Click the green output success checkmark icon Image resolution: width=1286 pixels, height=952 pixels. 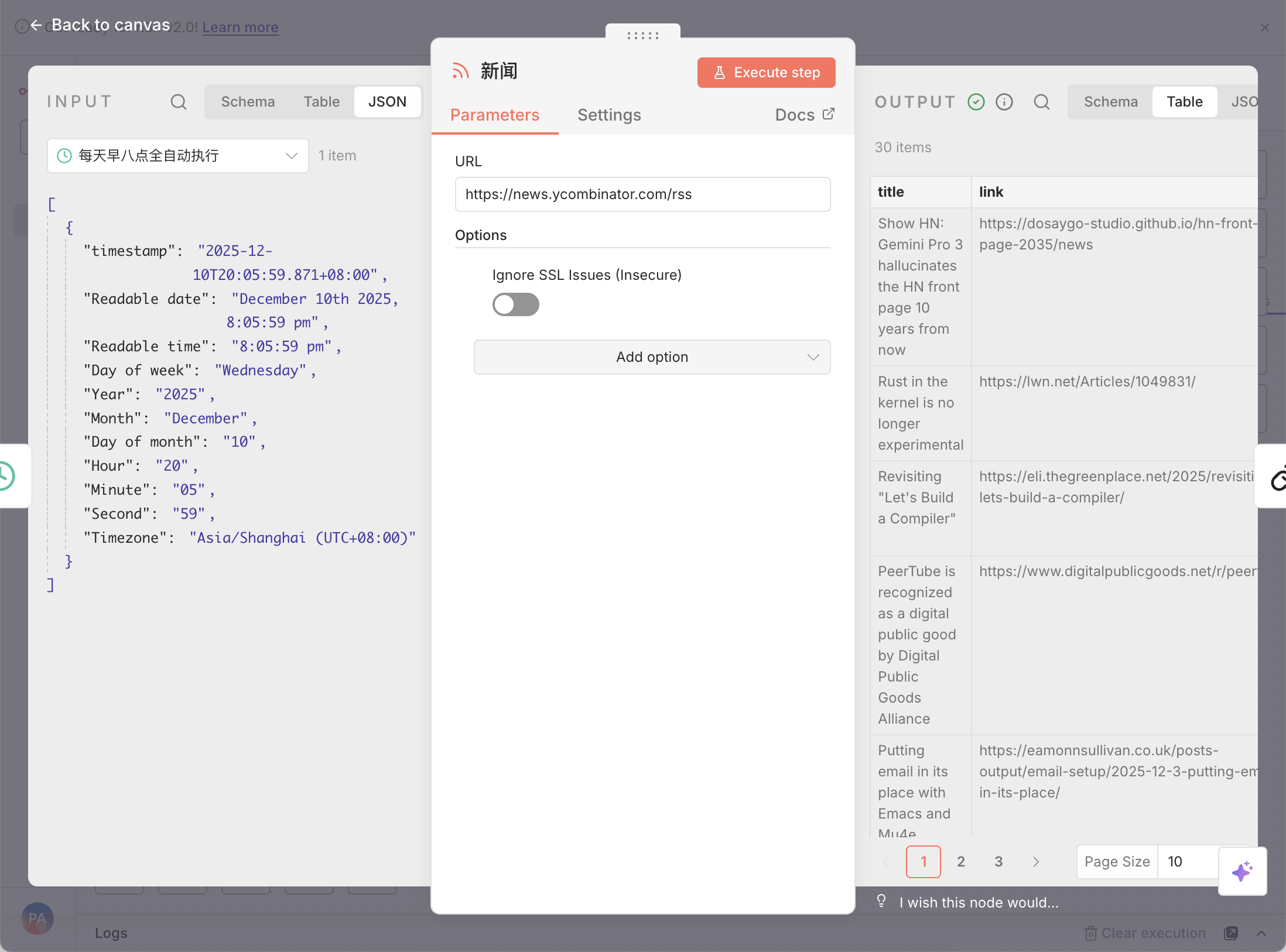click(x=976, y=102)
